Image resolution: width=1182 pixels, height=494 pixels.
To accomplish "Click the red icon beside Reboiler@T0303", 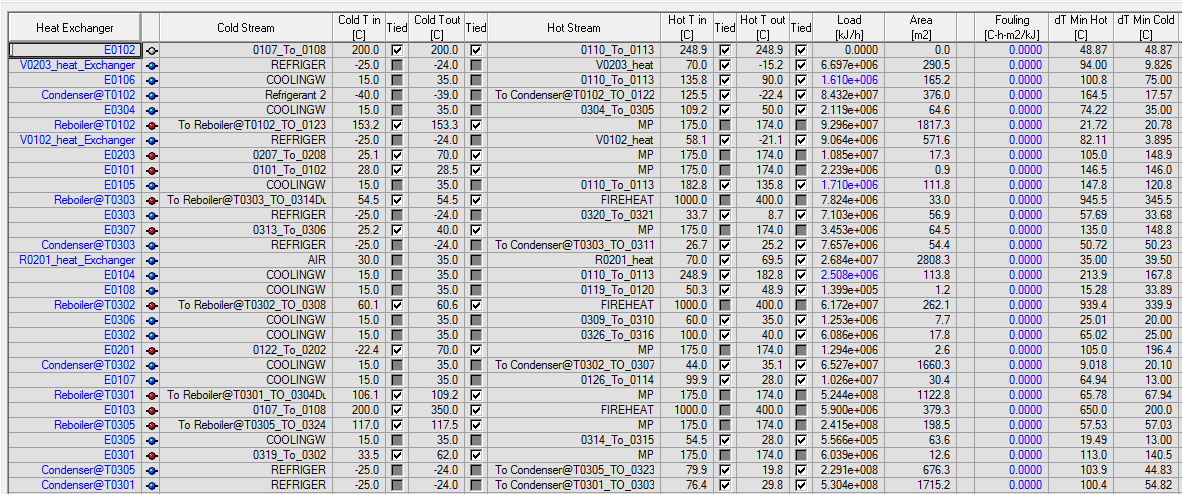I will tap(152, 200).
